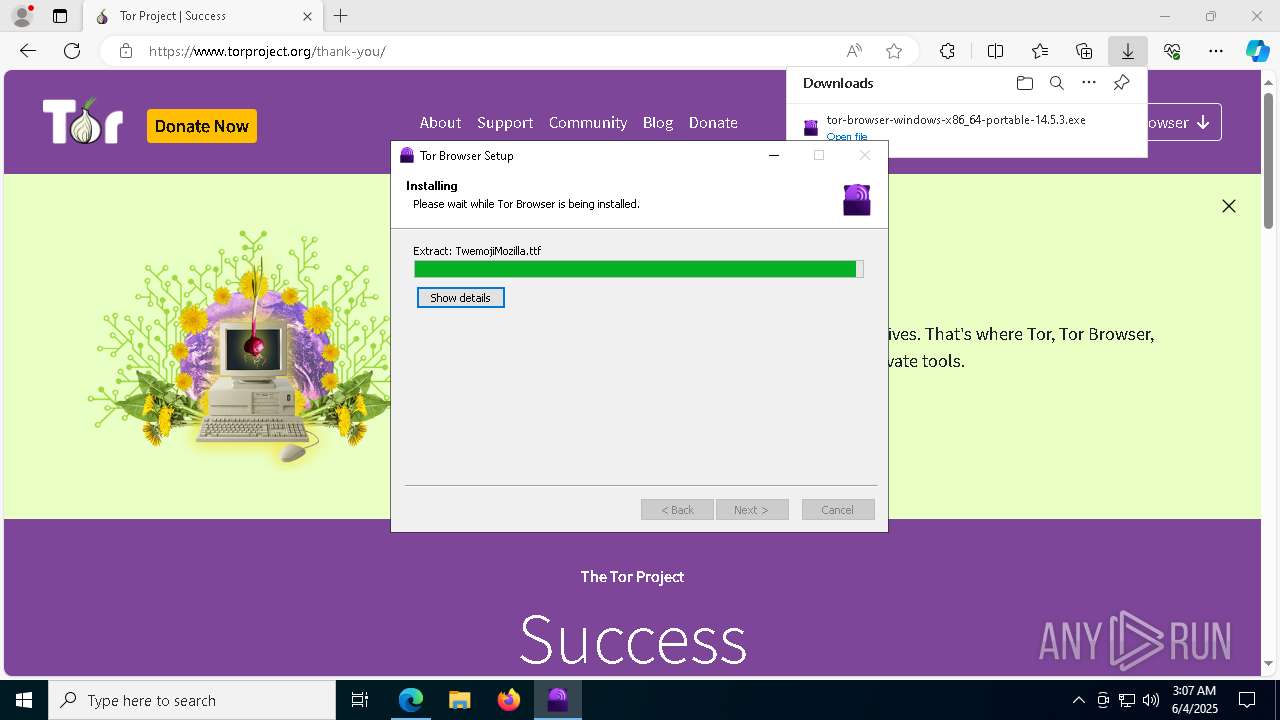The height and width of the screenshot is (720, 1280).
Task: Search downloads with magnifier icon
Action: point(1056,83)
